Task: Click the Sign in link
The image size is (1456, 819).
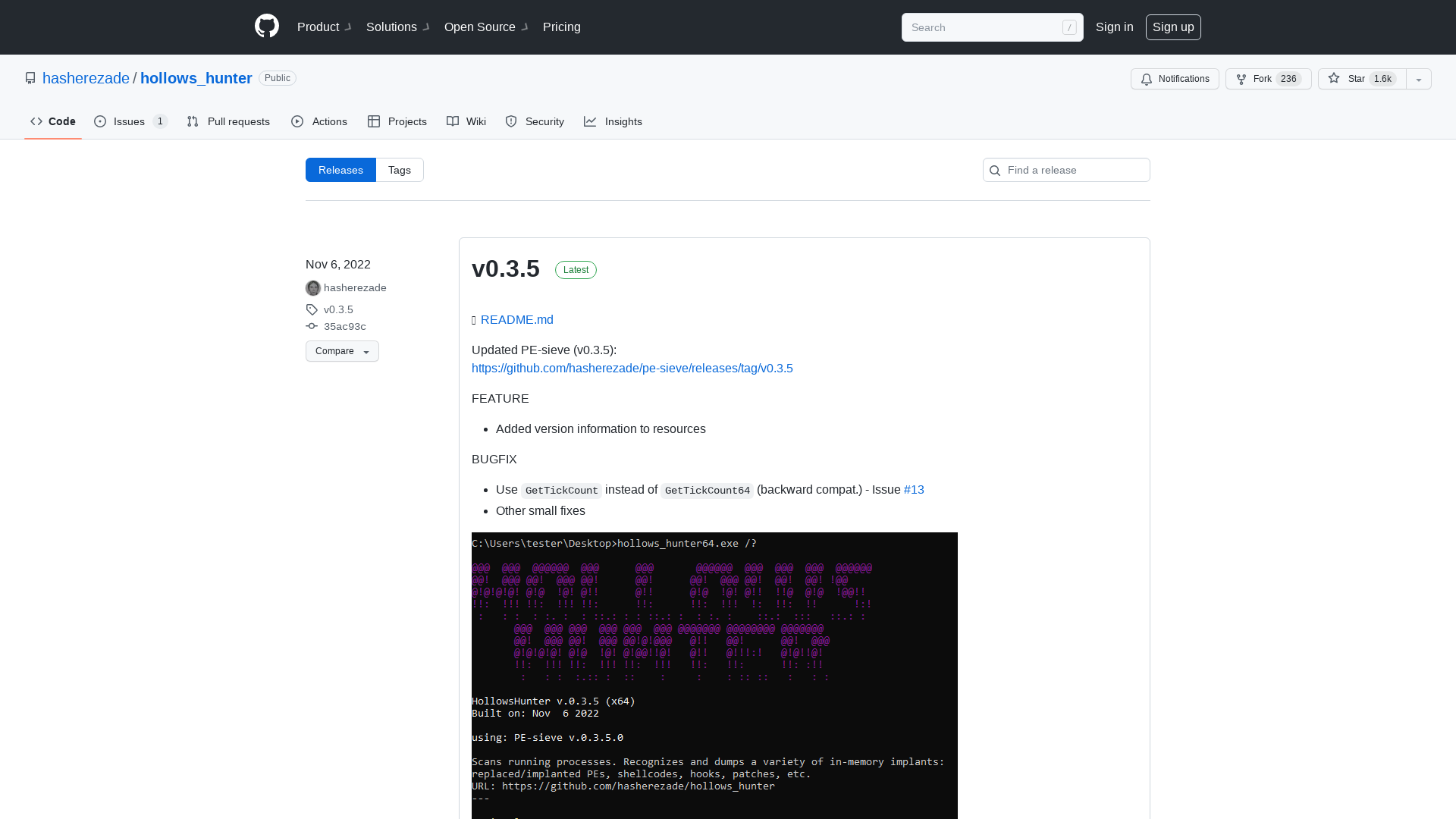Action: (1115, 27)
